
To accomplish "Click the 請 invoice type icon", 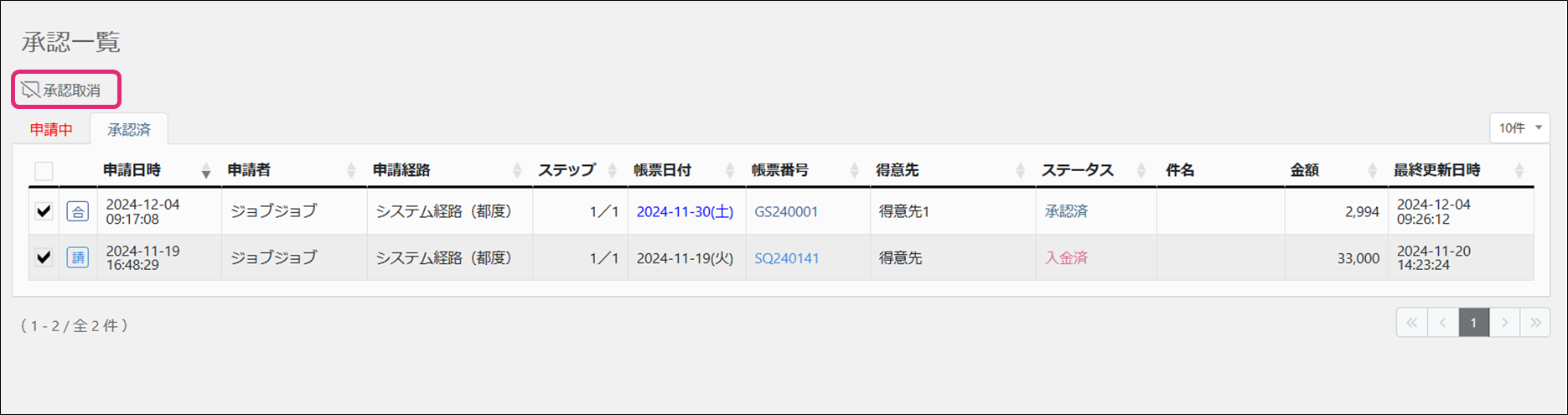I will coord(78,257).
